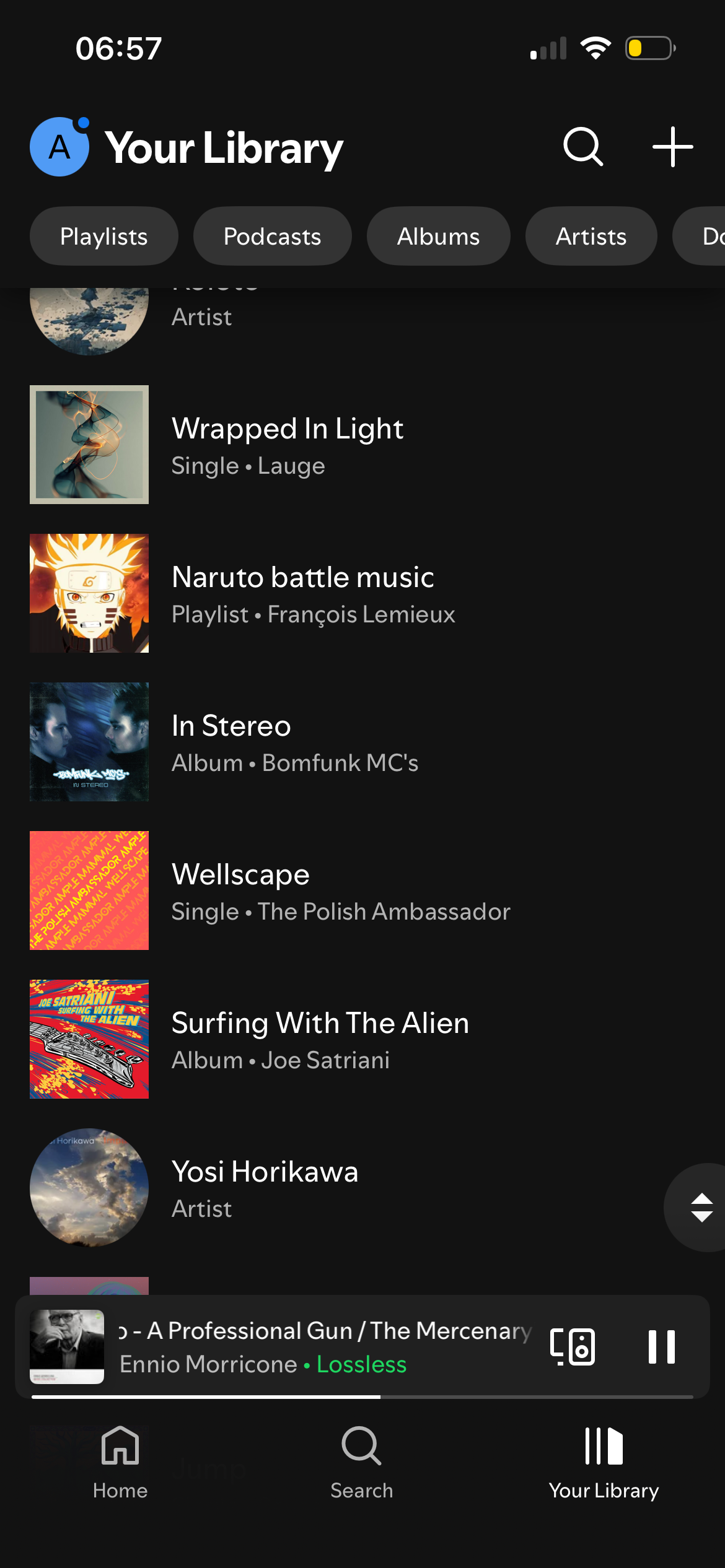Tap the Surfing With The Alien cover
Screen dimensions: 725x1568
(89, 1039)
